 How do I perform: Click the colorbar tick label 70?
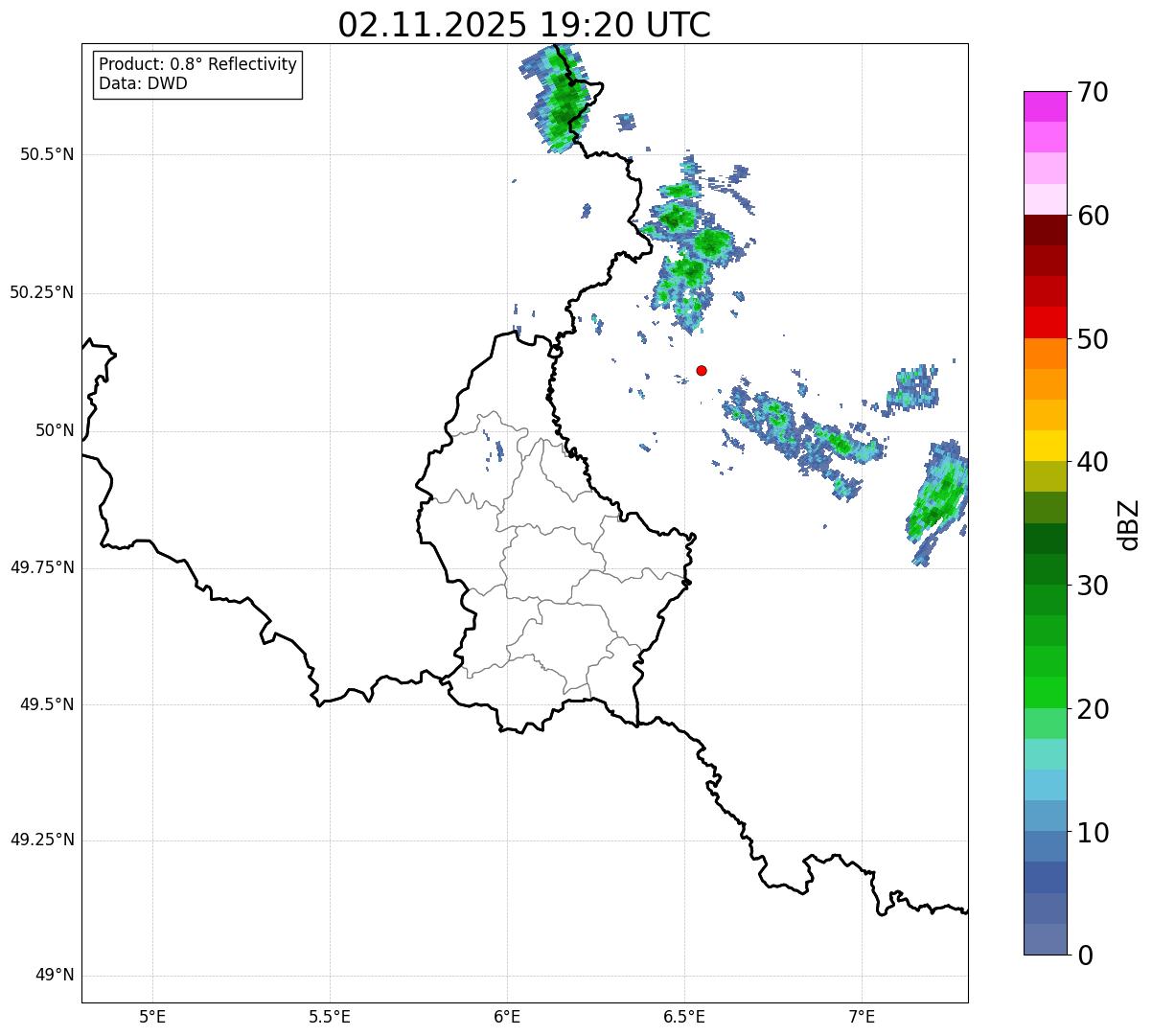pos(1094,92)
